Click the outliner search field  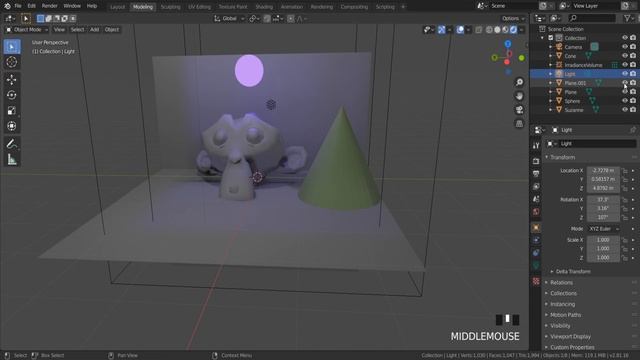pyautogui.click(x=592, y=18)
